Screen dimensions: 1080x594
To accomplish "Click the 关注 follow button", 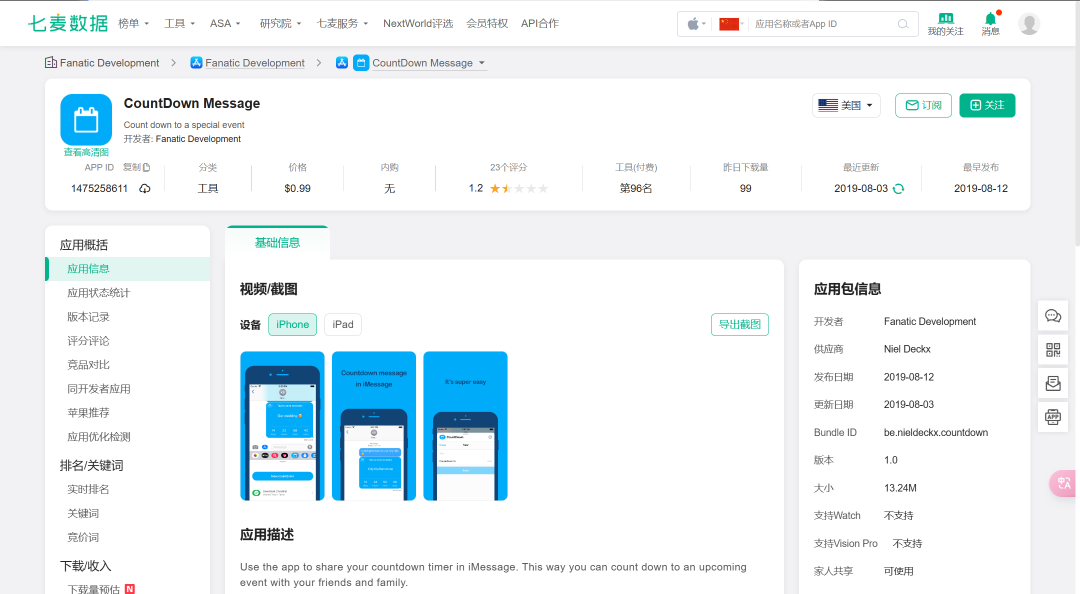I will [x=987, y=105].
